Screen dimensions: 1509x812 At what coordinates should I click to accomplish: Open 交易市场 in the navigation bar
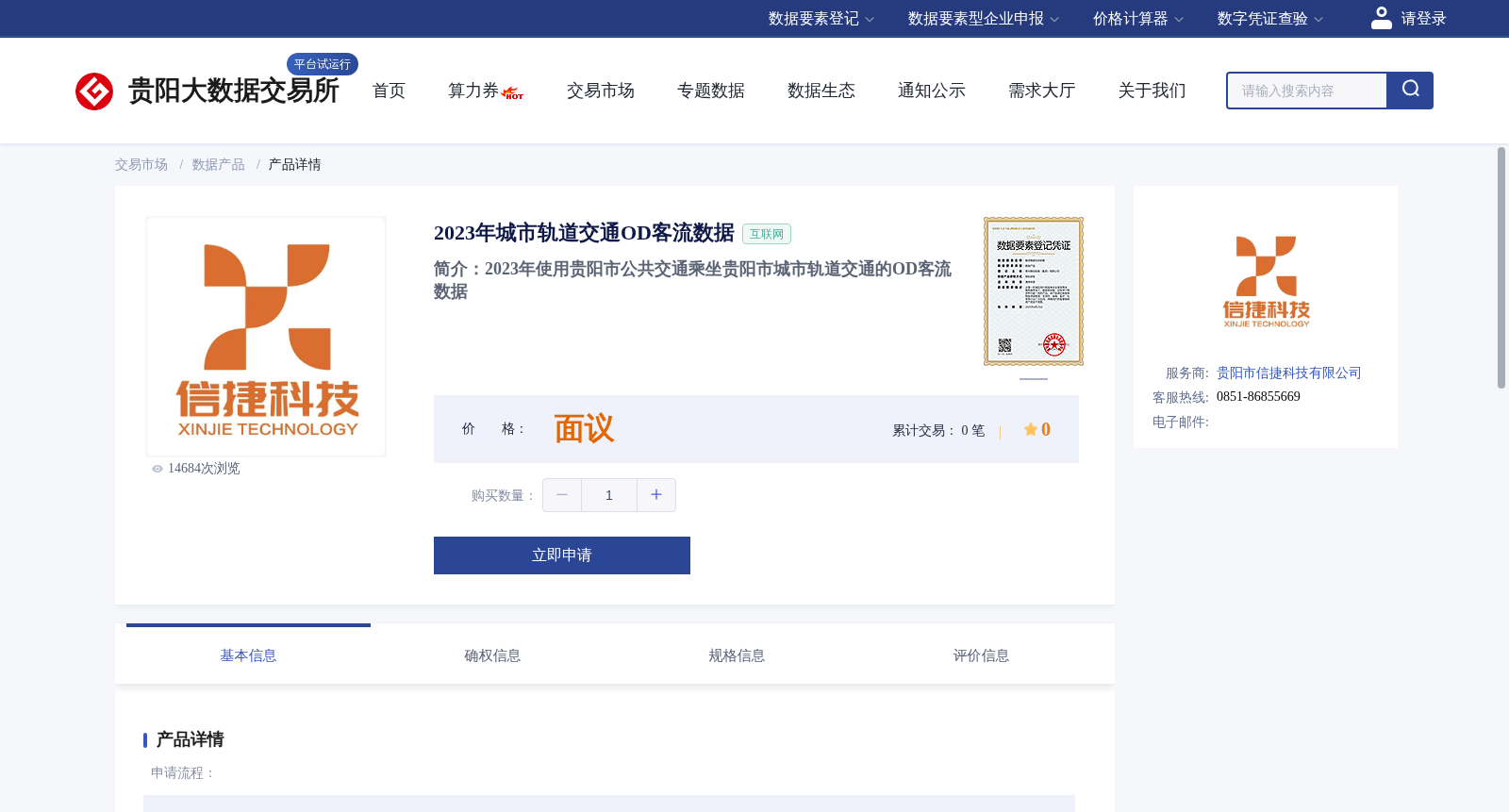[601, 91]
